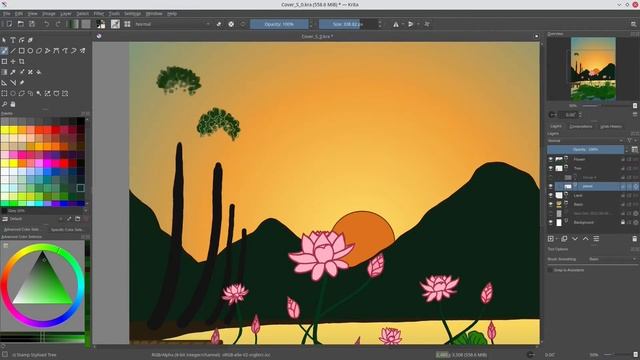Click the Undo arrow in the toolbar
The width and height of the screenshot is (640, 360).
coord(47,24)
